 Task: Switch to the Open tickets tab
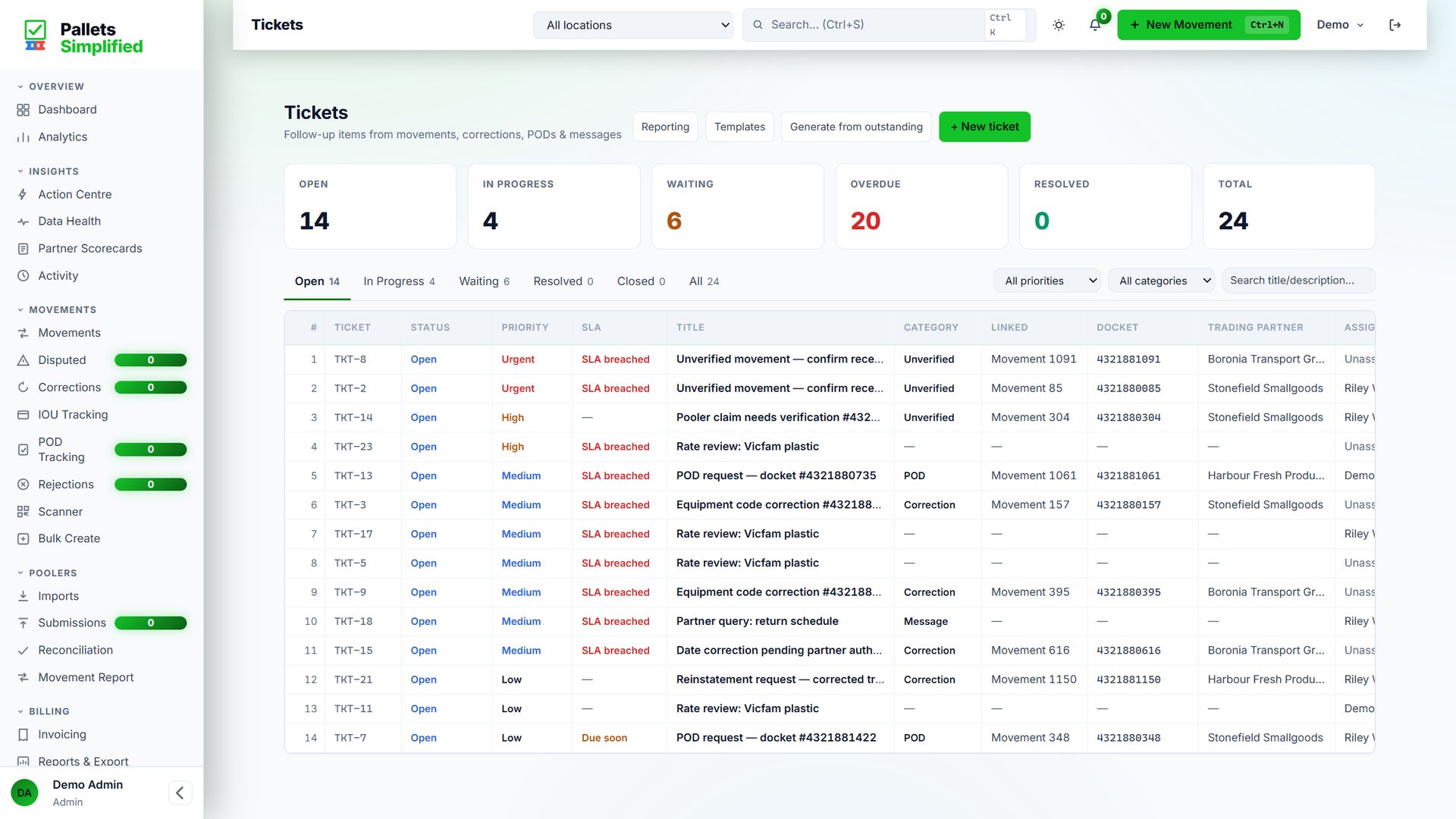pos(317,281)
